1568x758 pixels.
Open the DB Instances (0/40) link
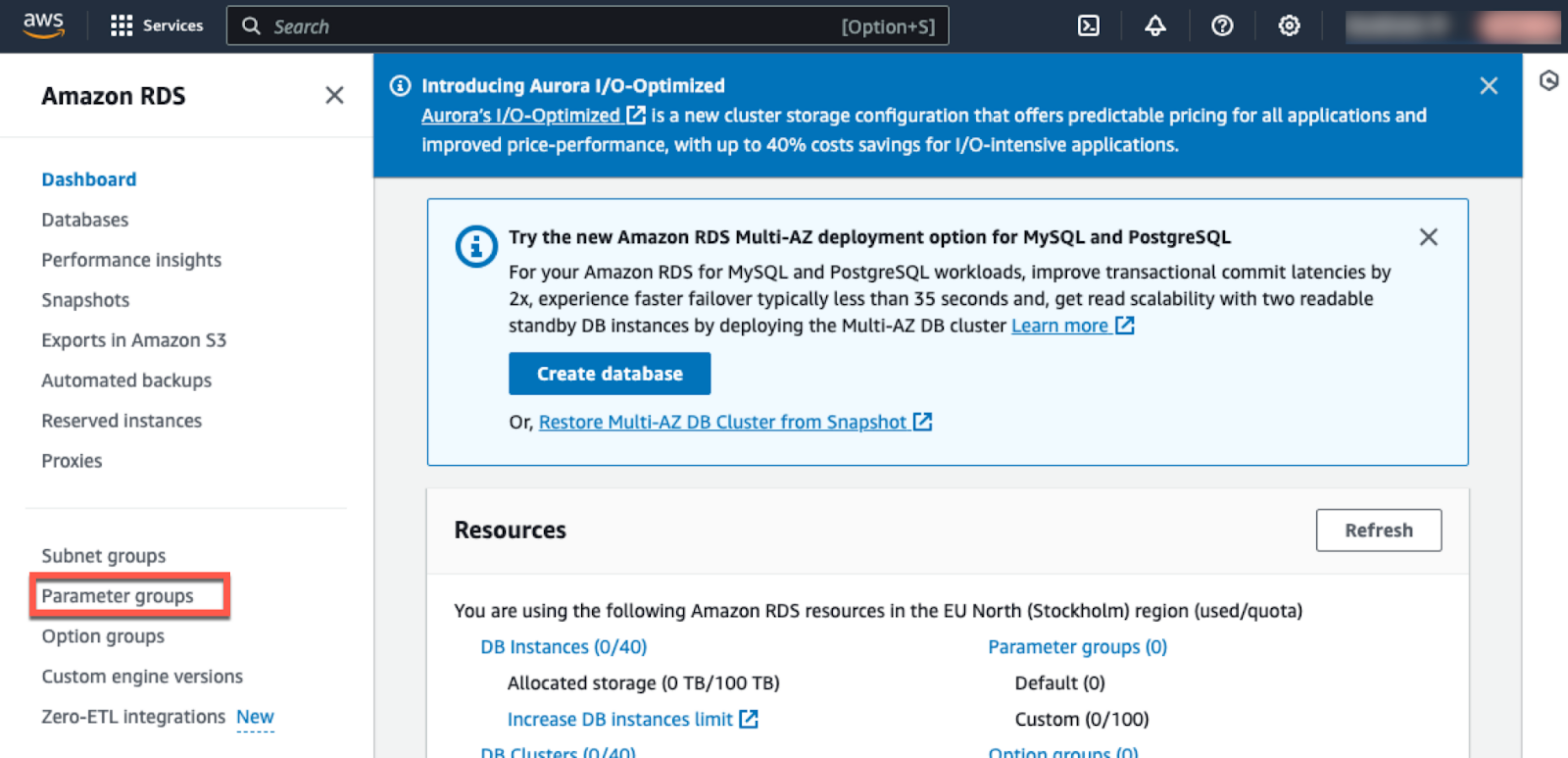(x=563, y=647)
